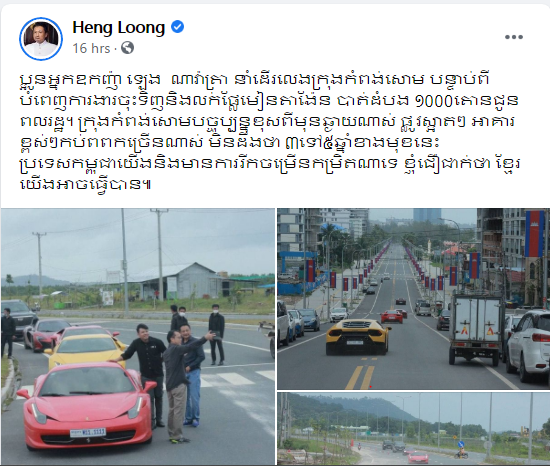This screenshot has height=466, width=550.
Task: Open the red Ferrari group photo
Action: [x=138, y=337]
